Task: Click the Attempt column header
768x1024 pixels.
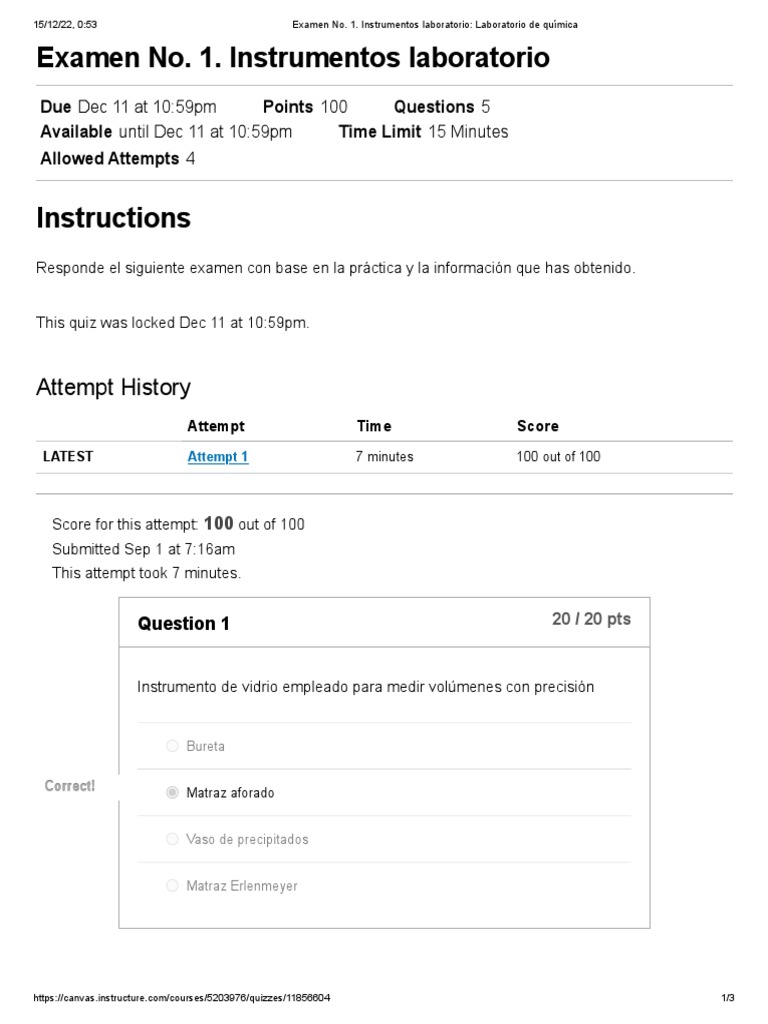Action: coord(215,426)
